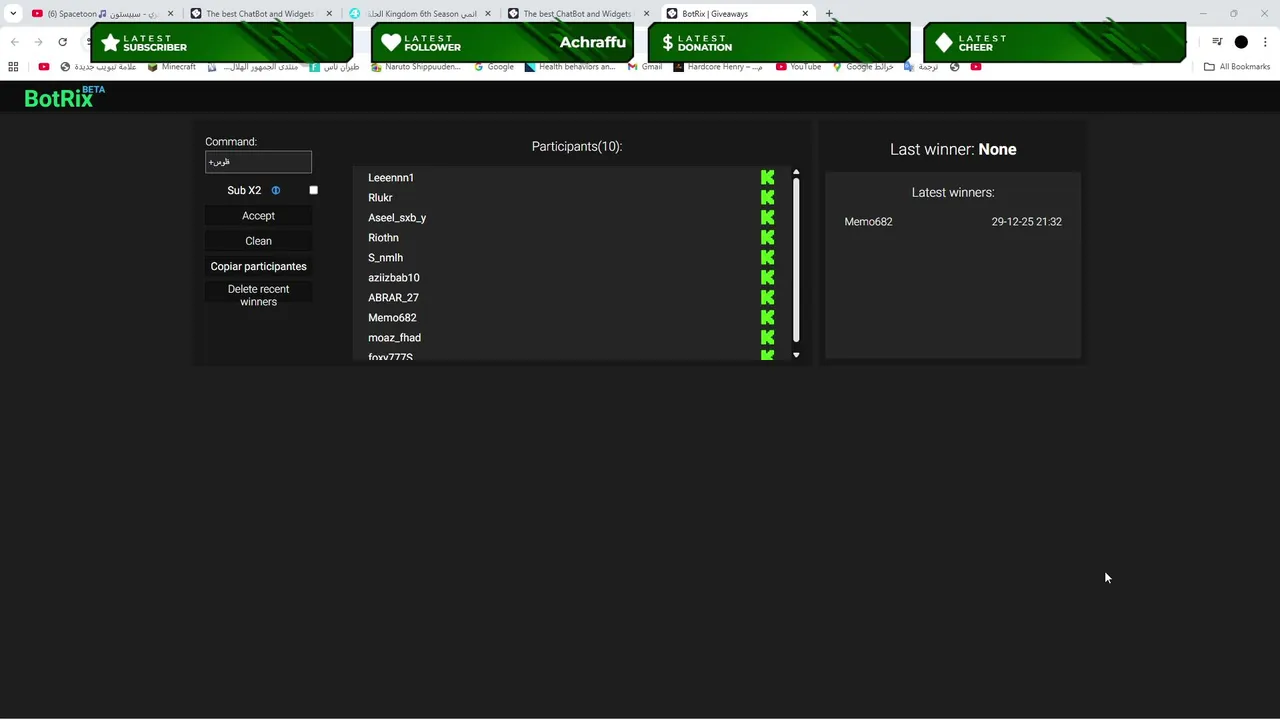
Task: Open the Chrome profile avatar
Action: [1241, 42]
